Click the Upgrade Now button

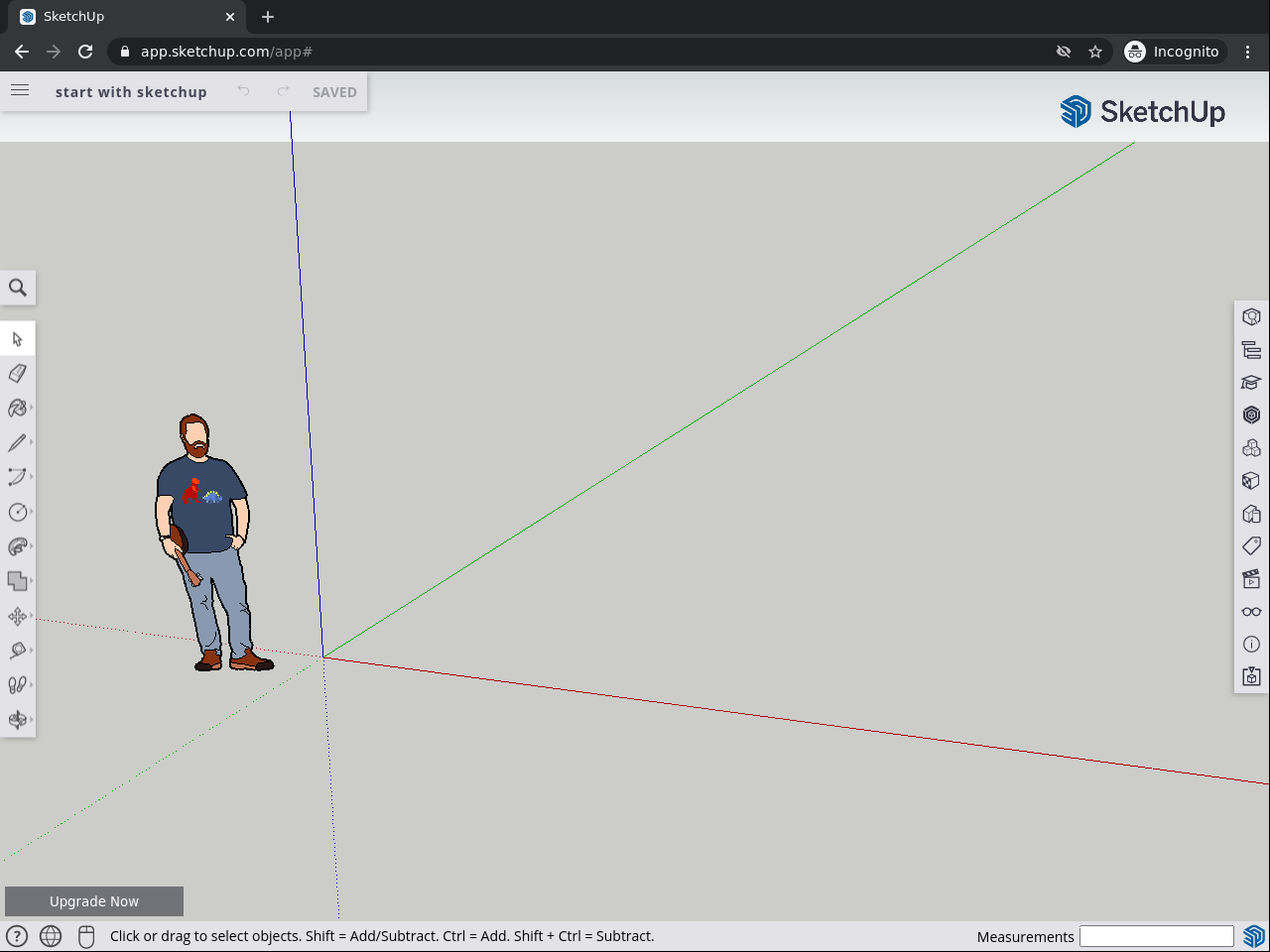(x=94, y=901)
